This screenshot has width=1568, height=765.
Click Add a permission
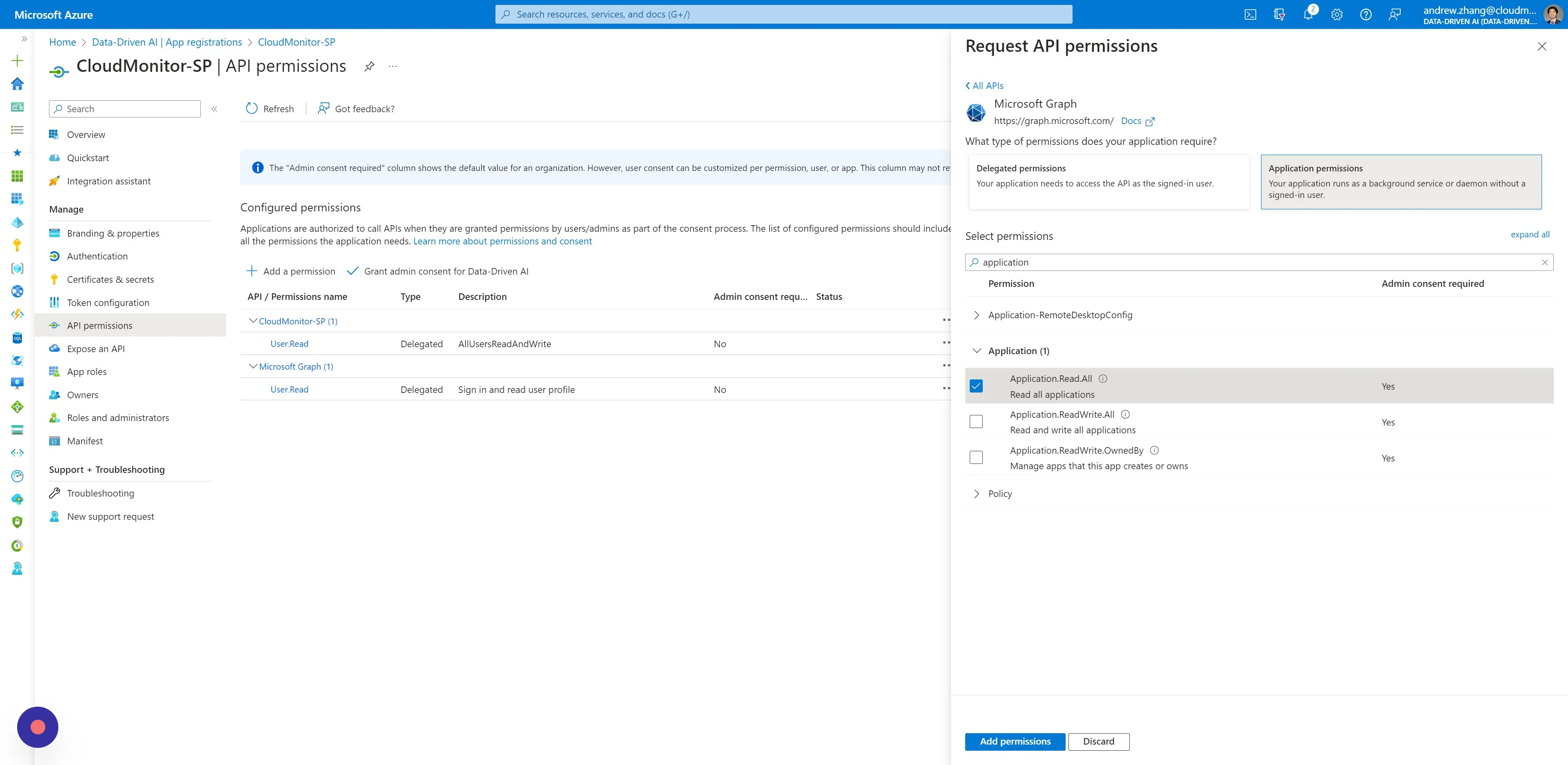(x=291, y=271)
